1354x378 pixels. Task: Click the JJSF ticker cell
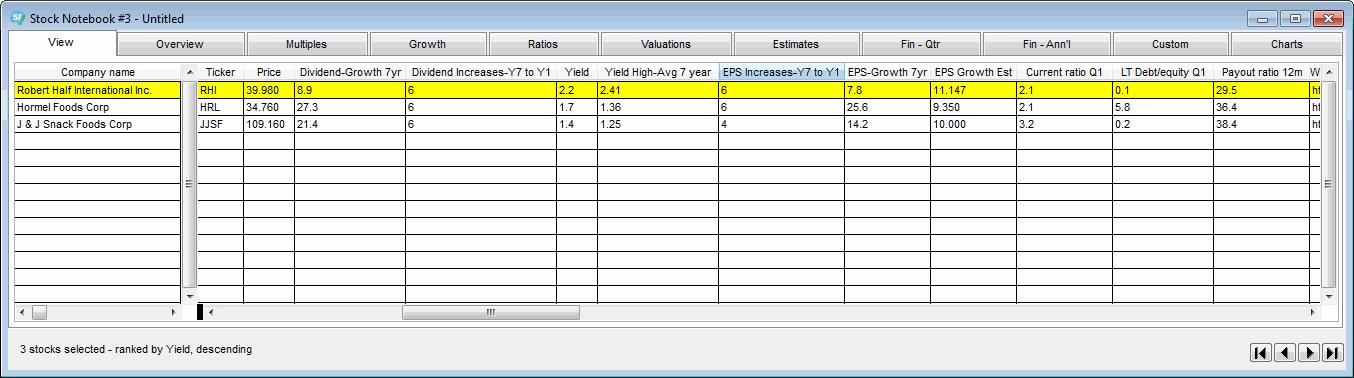coord(220,124)
